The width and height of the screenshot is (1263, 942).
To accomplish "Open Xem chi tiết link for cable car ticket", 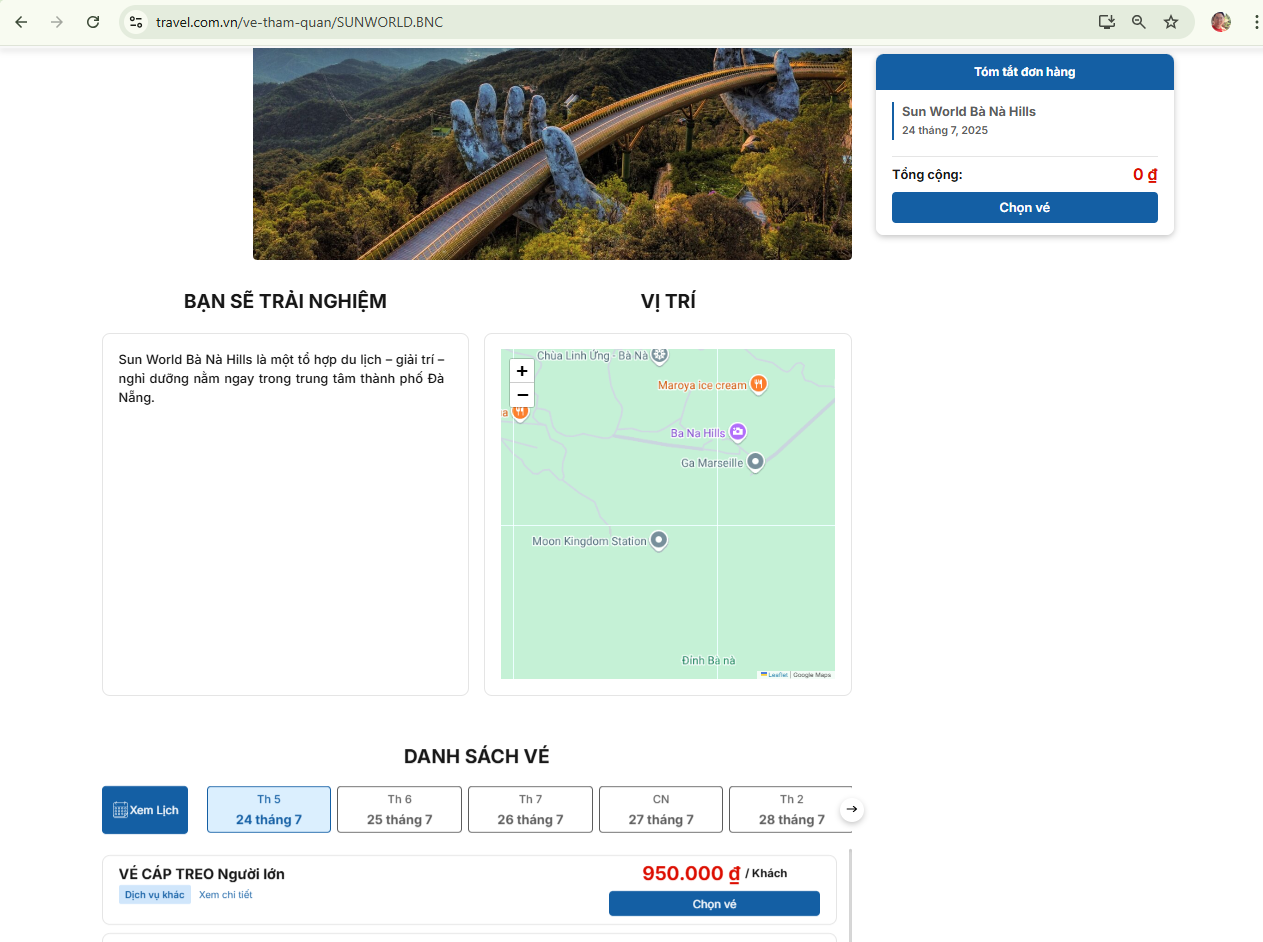I will tap(225, 895).
